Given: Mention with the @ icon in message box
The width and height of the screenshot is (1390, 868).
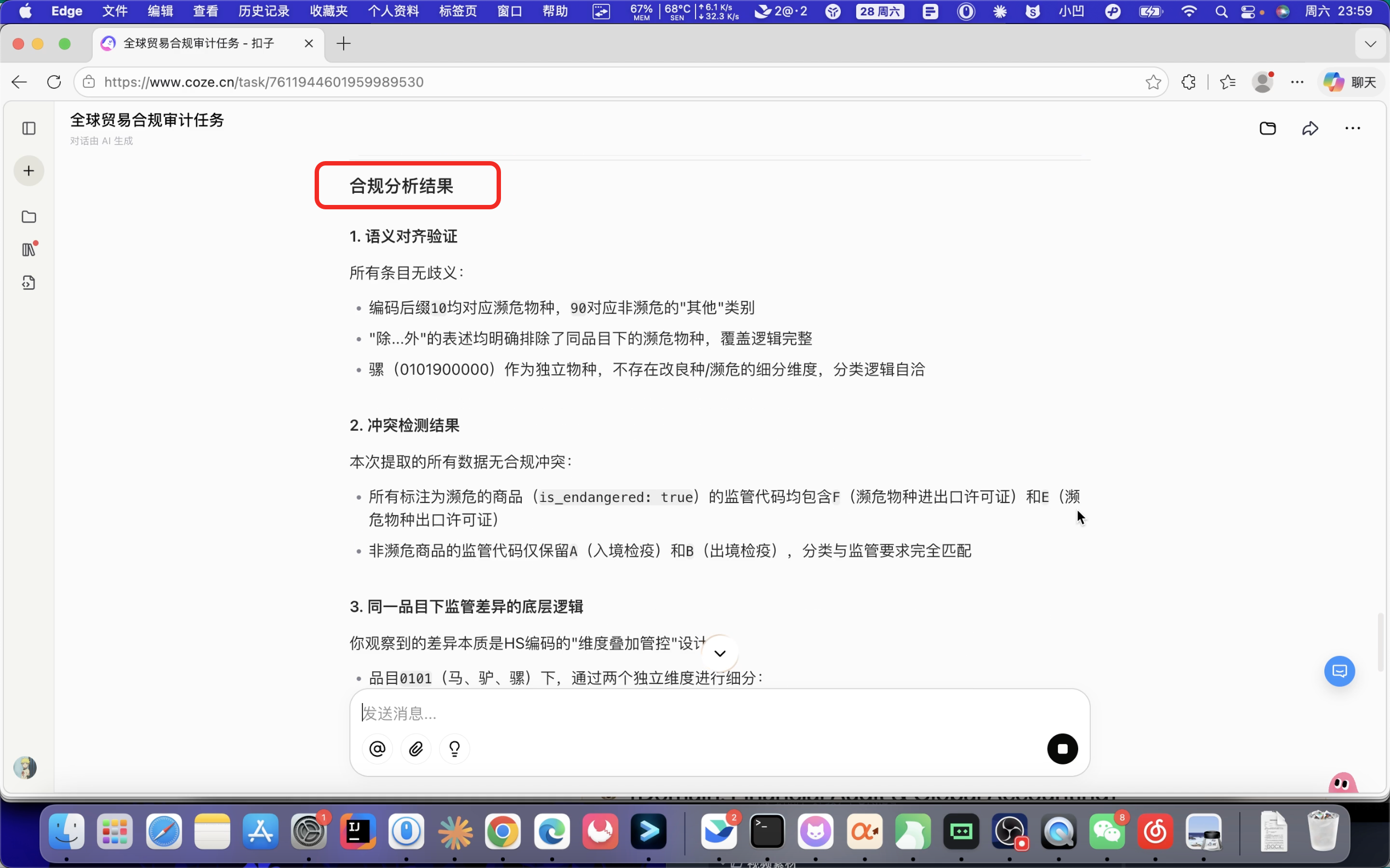Looking at the screenshot, I should [x=377, y=749].
